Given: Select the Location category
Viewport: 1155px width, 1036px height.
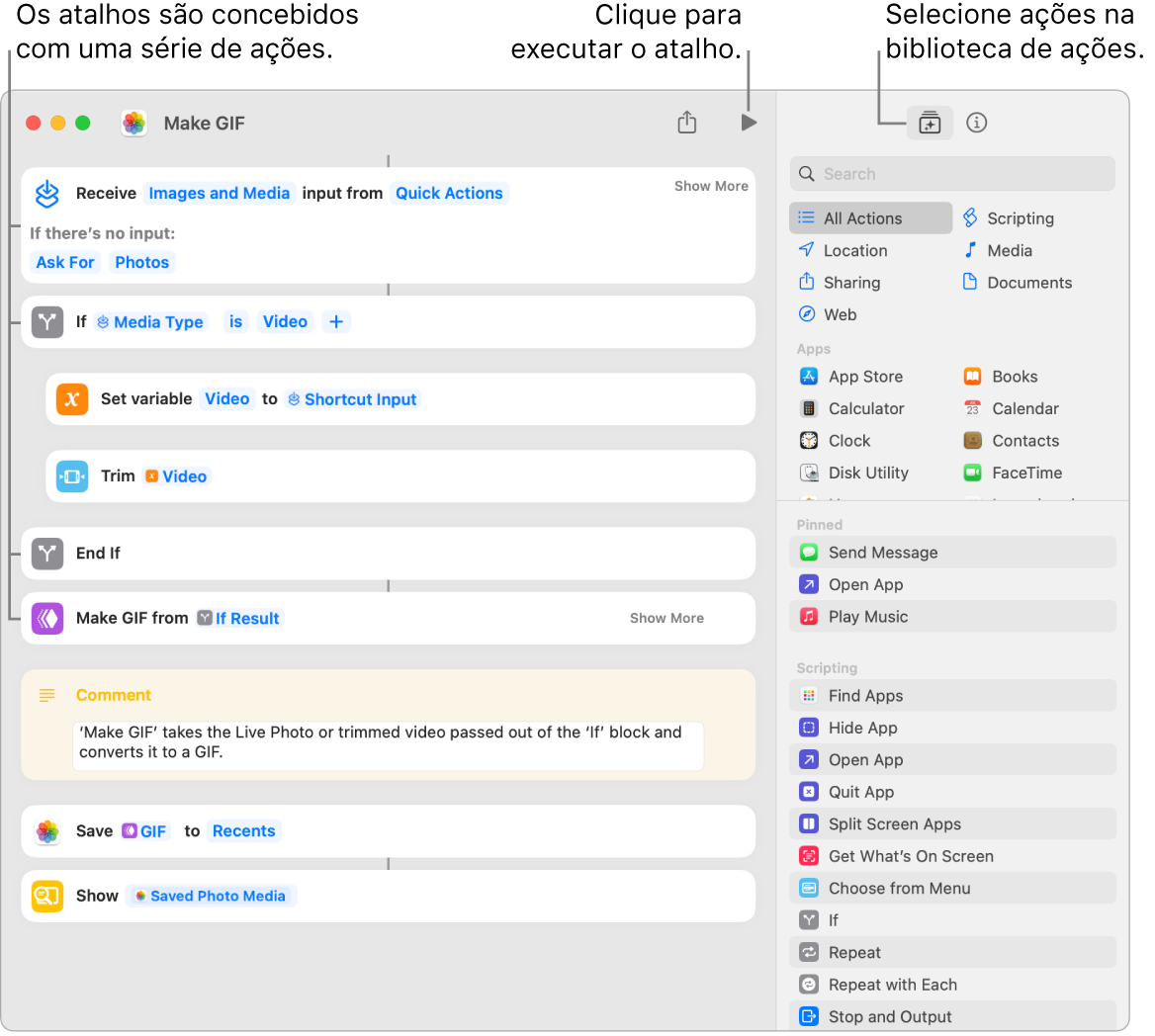Looking at the screenshot, I should point(843,250).
